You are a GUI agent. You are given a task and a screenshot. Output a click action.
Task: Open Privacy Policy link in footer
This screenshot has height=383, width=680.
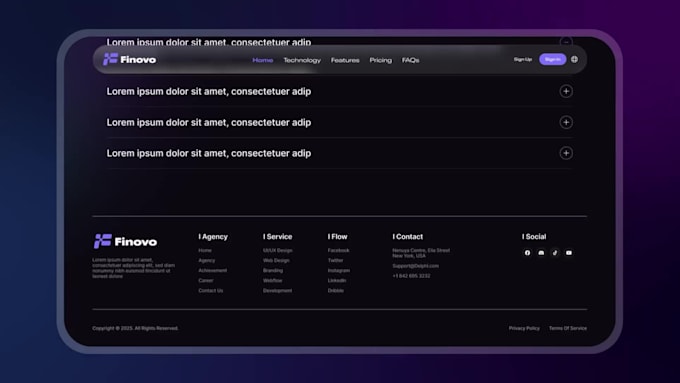pos(524,328)
